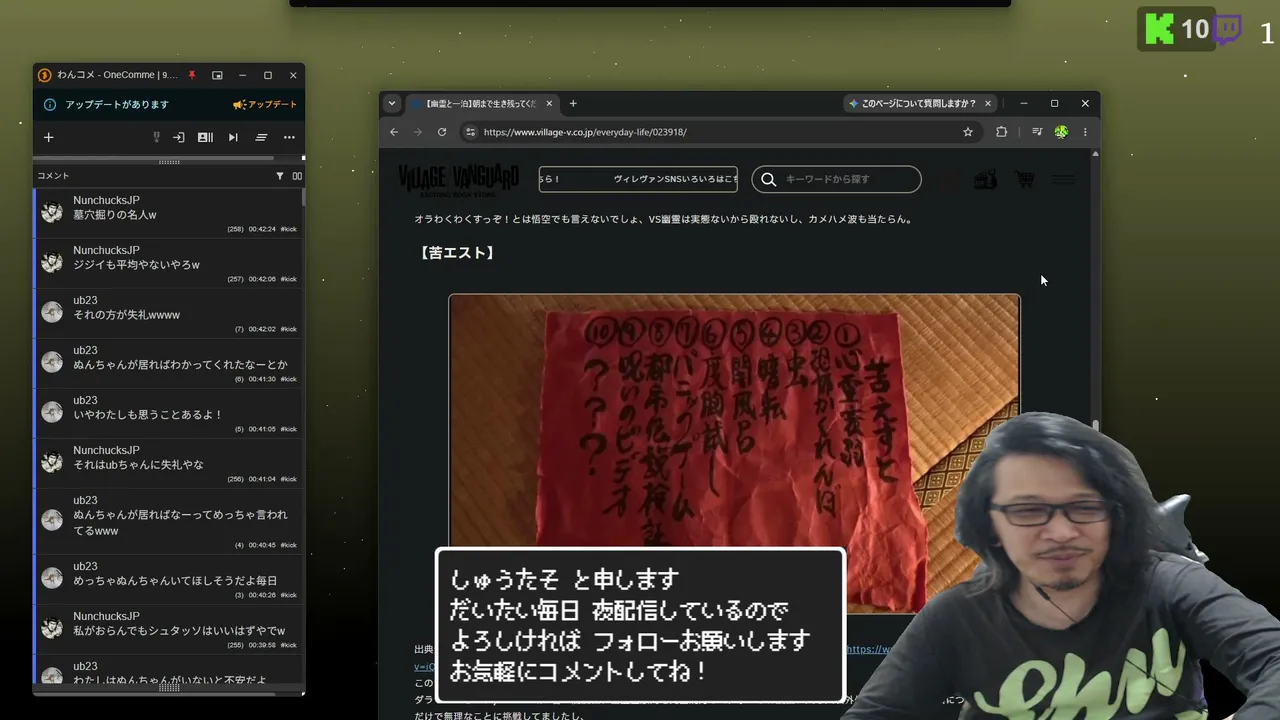The width and height of the screenshot is (1280, 720).
Task: Go back in the browser
Action: coord(394,132)
